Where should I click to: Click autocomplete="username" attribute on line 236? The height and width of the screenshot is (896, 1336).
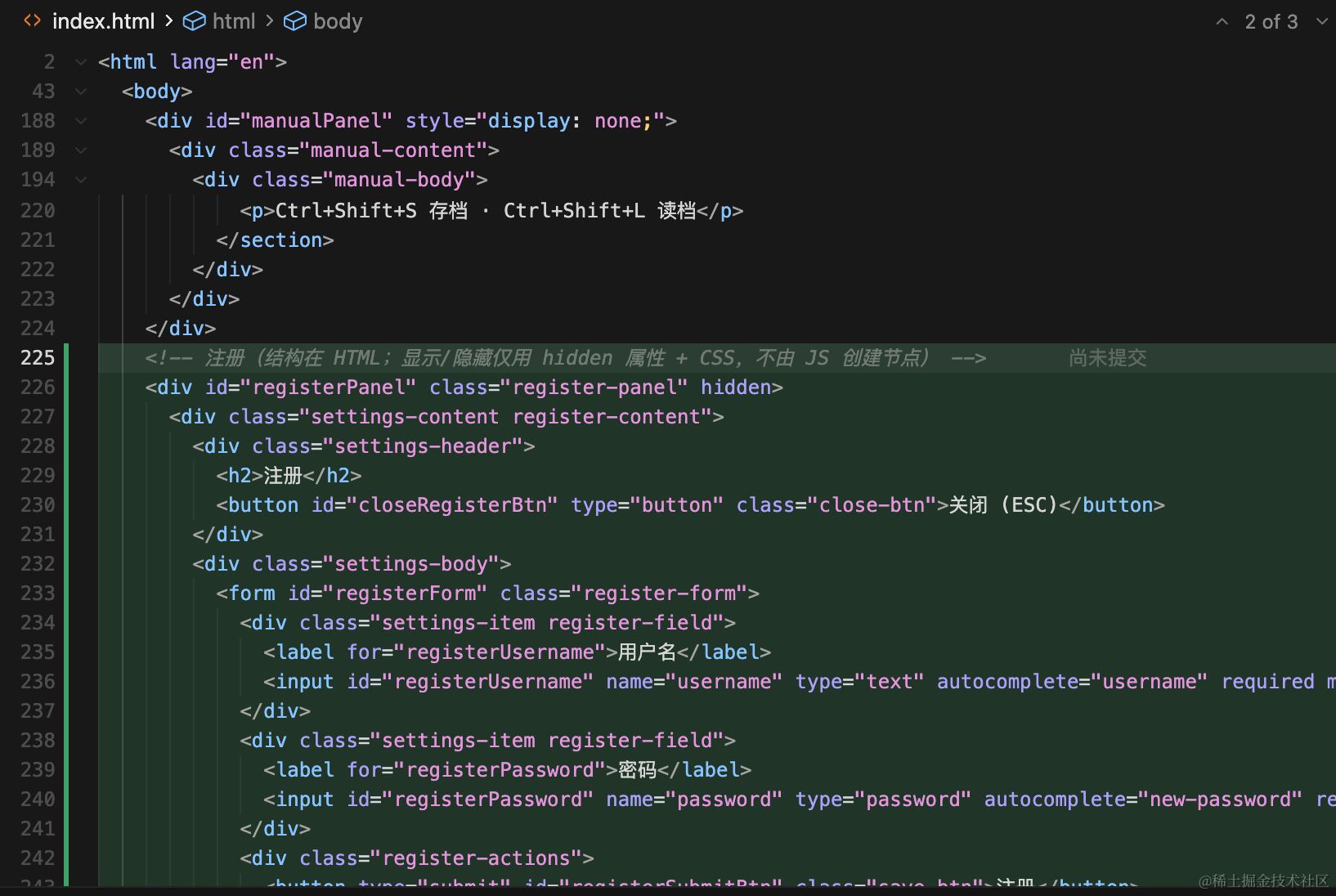tap(1072, 682)
